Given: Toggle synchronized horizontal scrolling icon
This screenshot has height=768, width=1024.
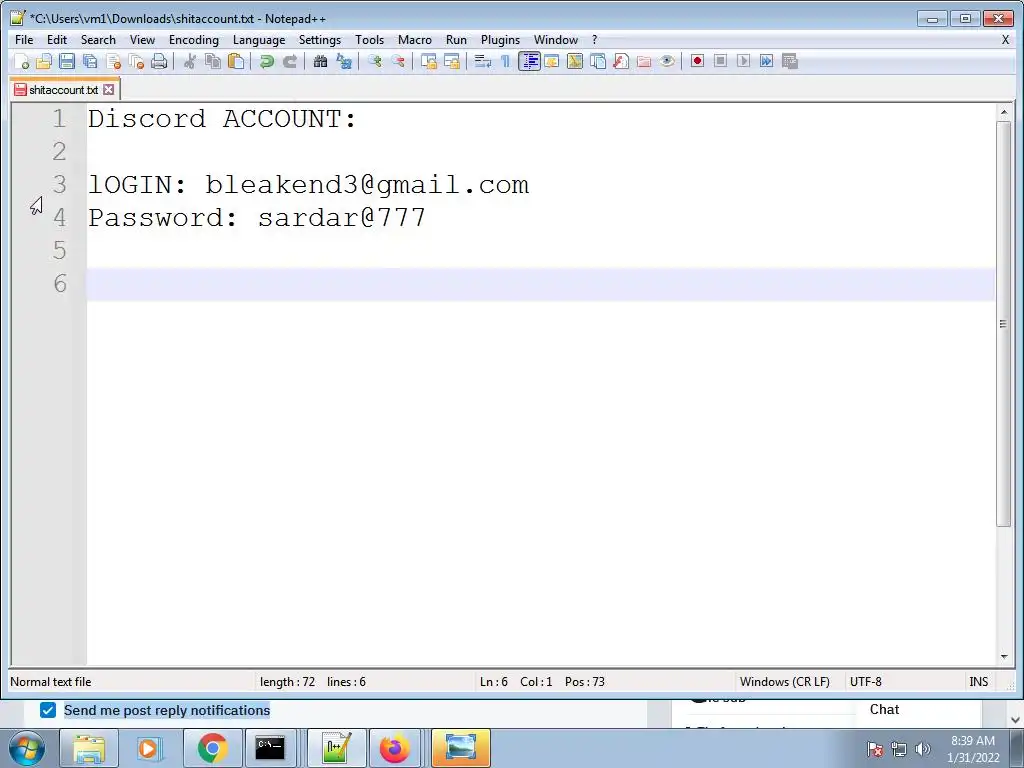Looking at the screenshot, I should 451,61.
